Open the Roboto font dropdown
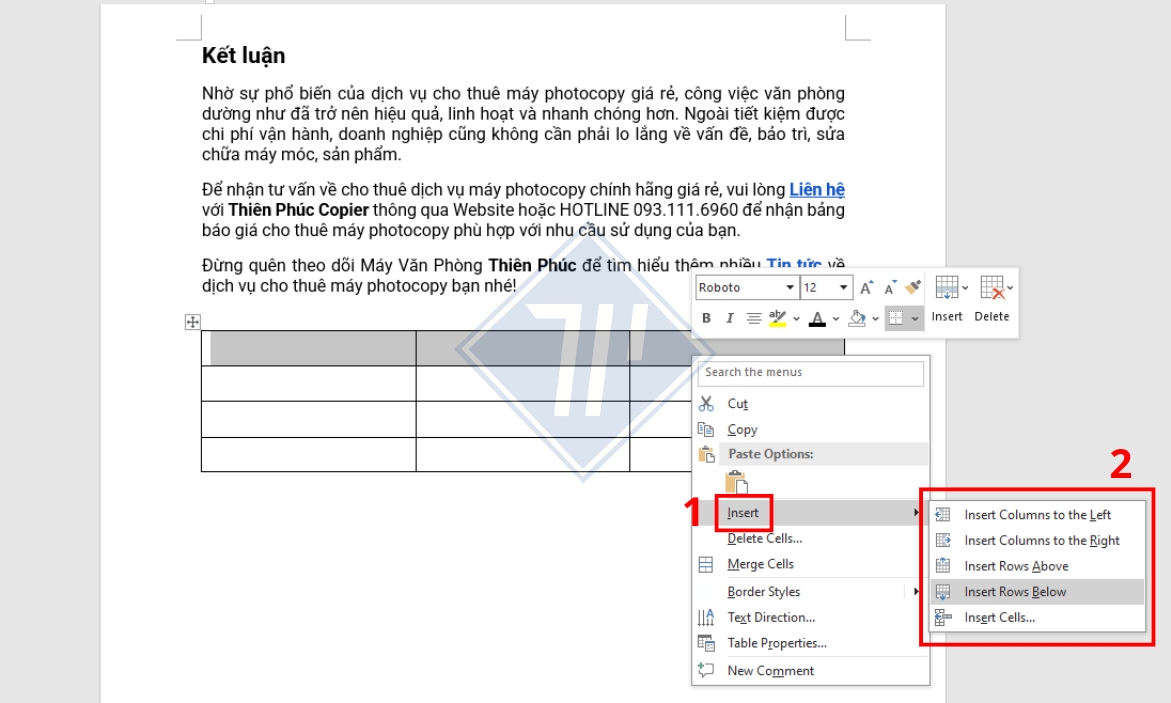The image size is (1171, 703). click(790, 288)
